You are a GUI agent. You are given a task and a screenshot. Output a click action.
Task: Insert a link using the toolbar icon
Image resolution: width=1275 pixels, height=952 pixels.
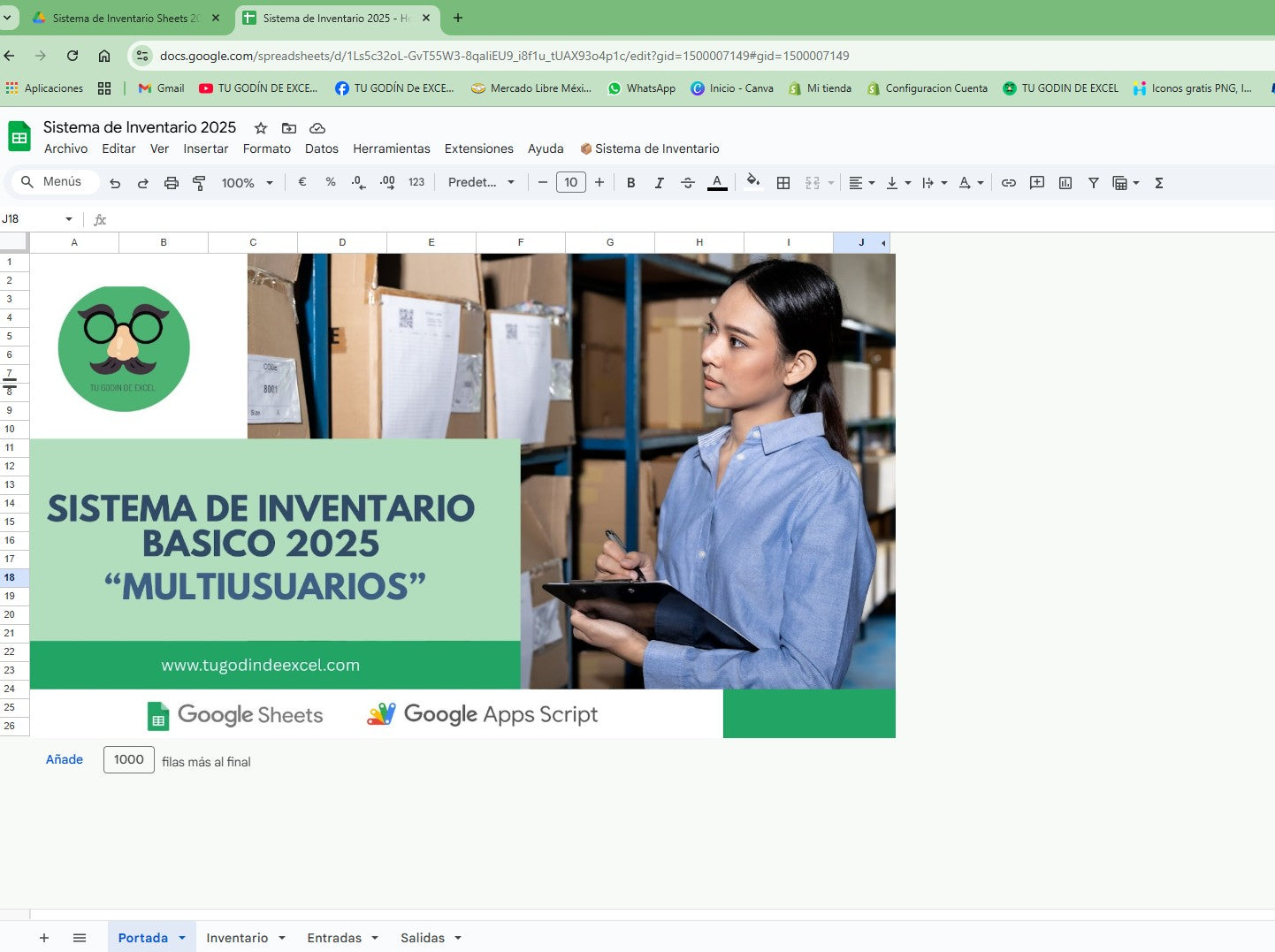(1009, 183)
